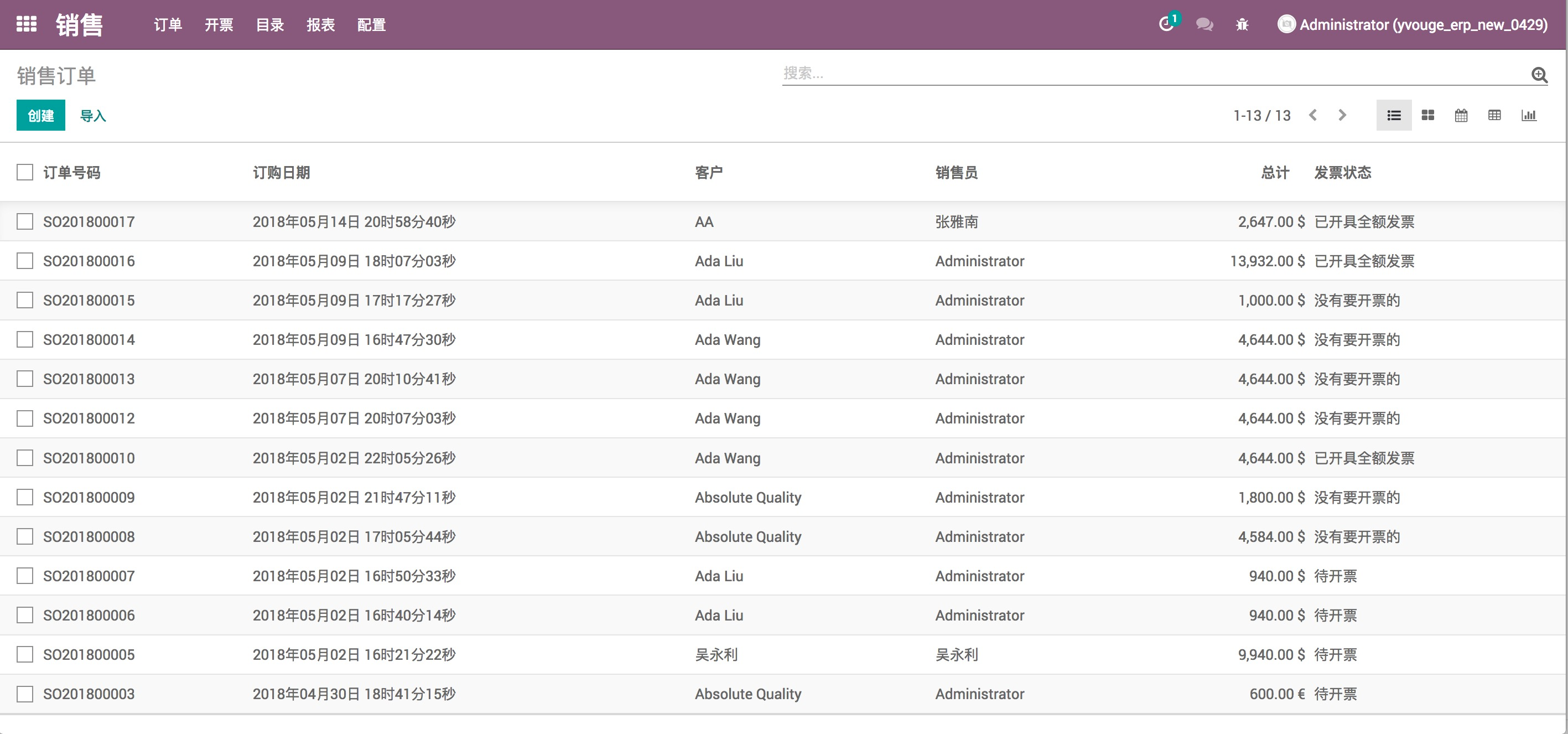Open the 目录 menu
The height and width of the screenshot is (734, 1568).
269,25
